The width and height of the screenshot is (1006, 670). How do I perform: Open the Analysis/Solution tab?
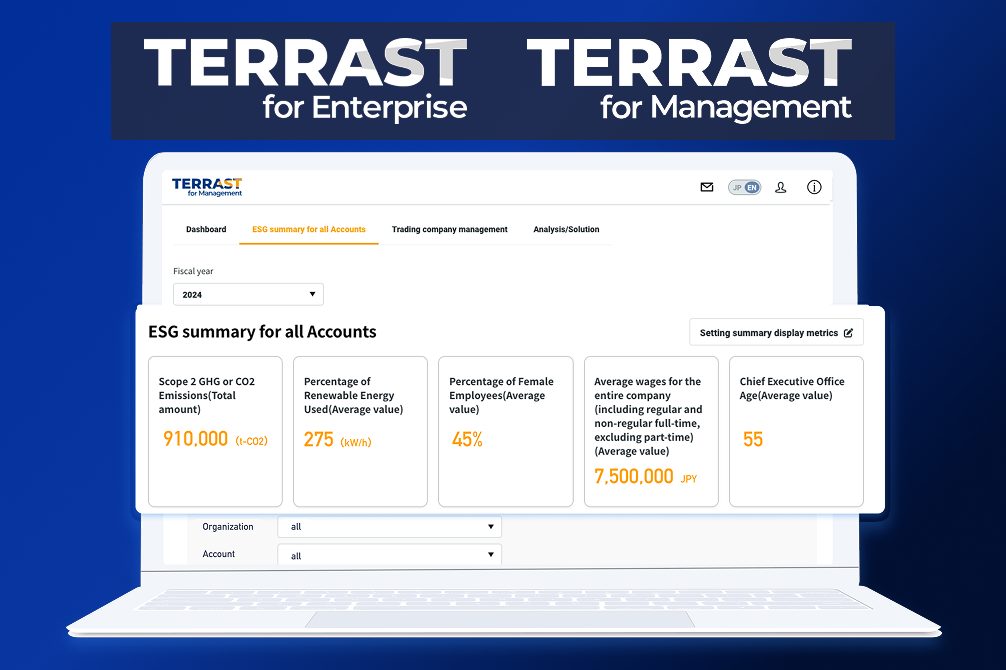(566, 229)
